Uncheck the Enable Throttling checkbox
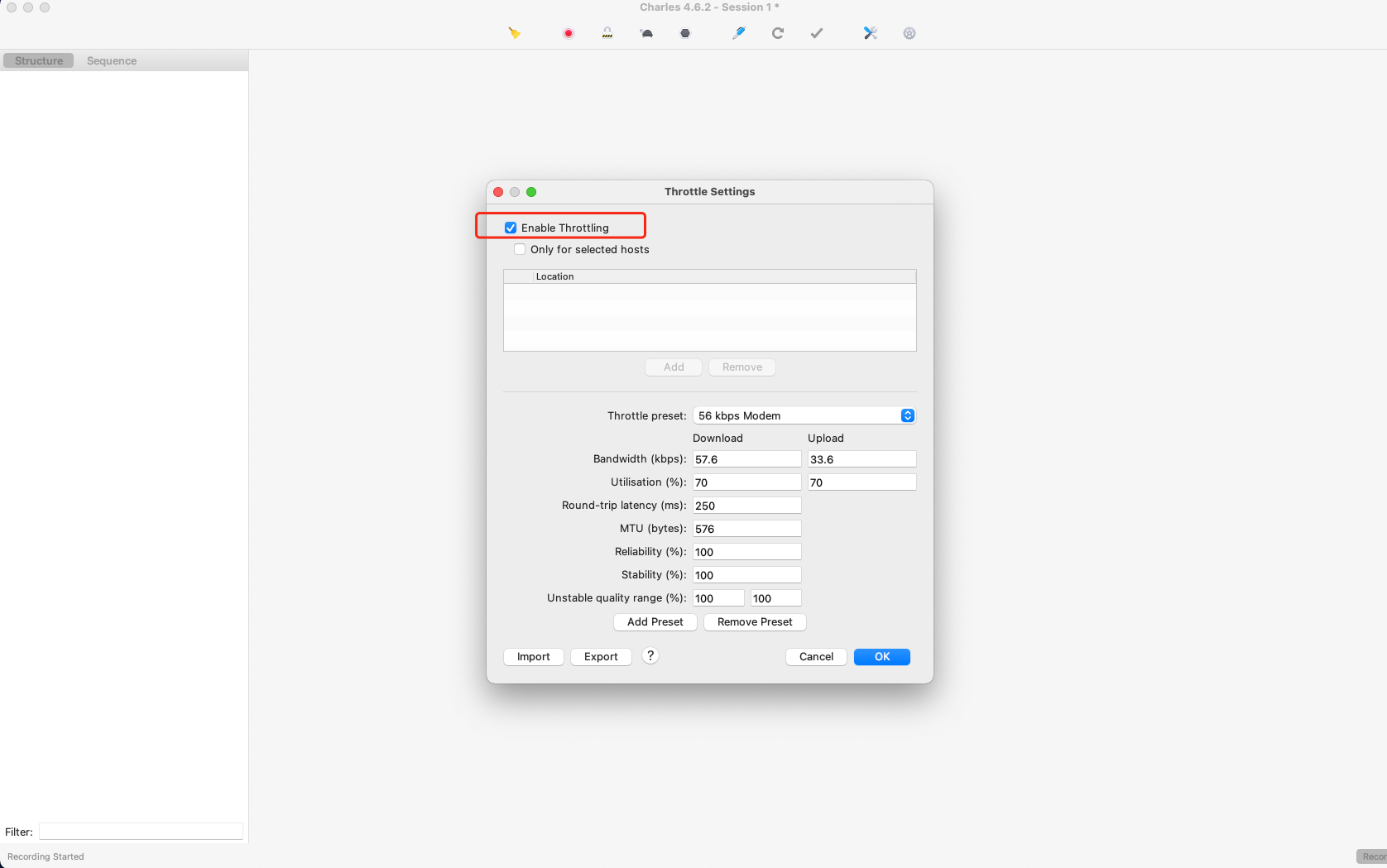 coord(511,228)
